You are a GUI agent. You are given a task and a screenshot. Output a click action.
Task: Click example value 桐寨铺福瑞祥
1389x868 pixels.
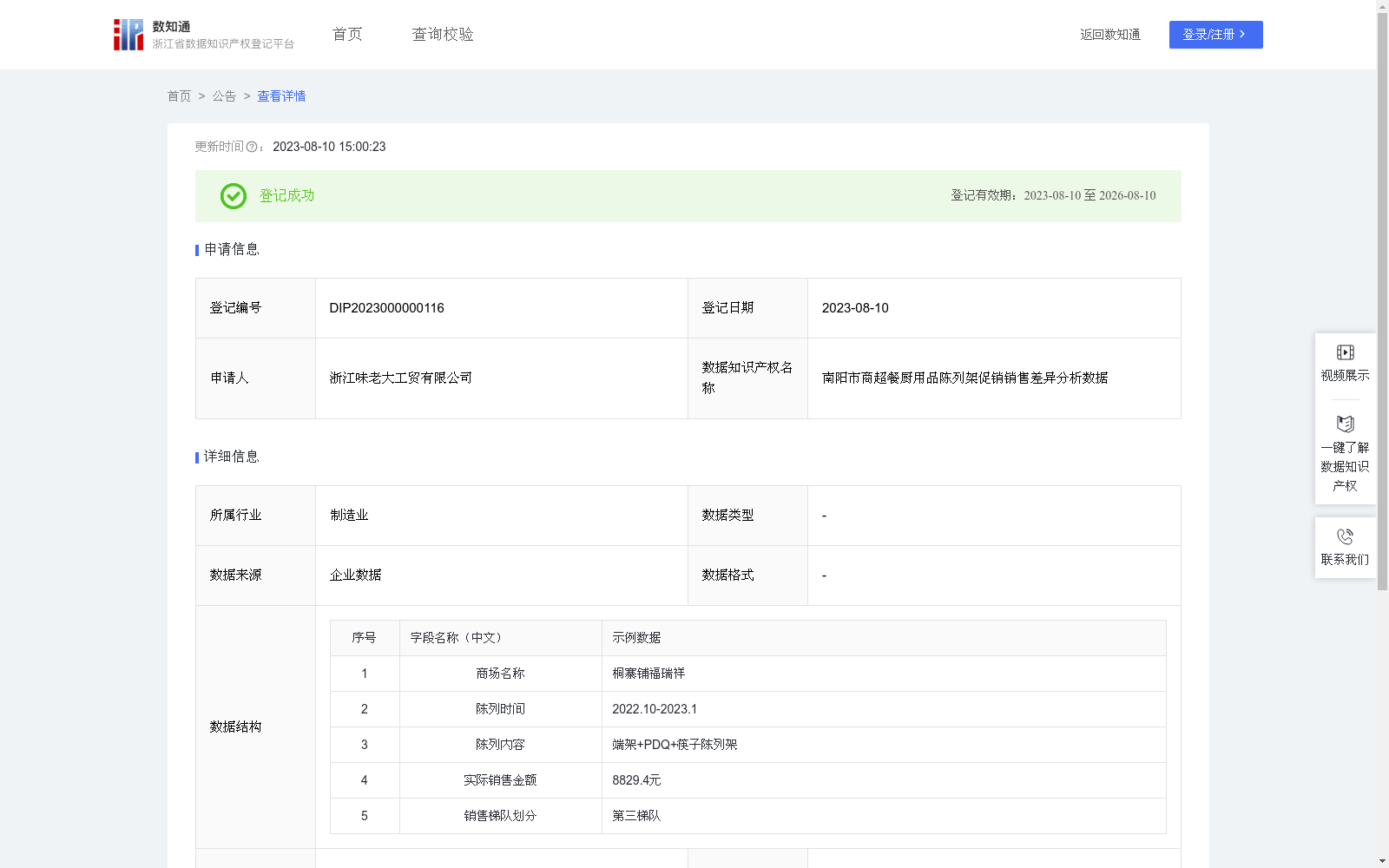(x=648, y=674)
